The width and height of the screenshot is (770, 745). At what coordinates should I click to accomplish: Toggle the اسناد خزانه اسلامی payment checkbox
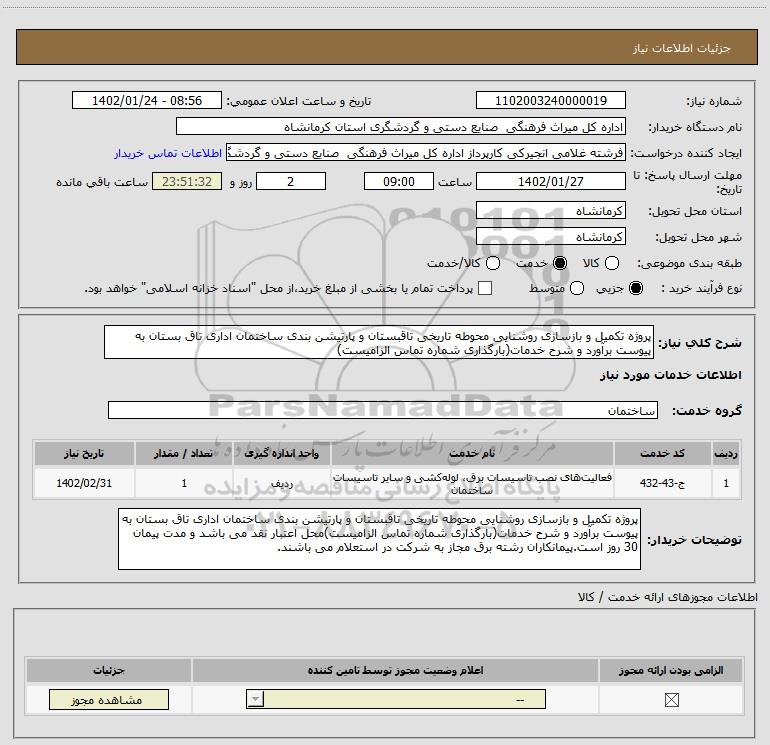485,288
